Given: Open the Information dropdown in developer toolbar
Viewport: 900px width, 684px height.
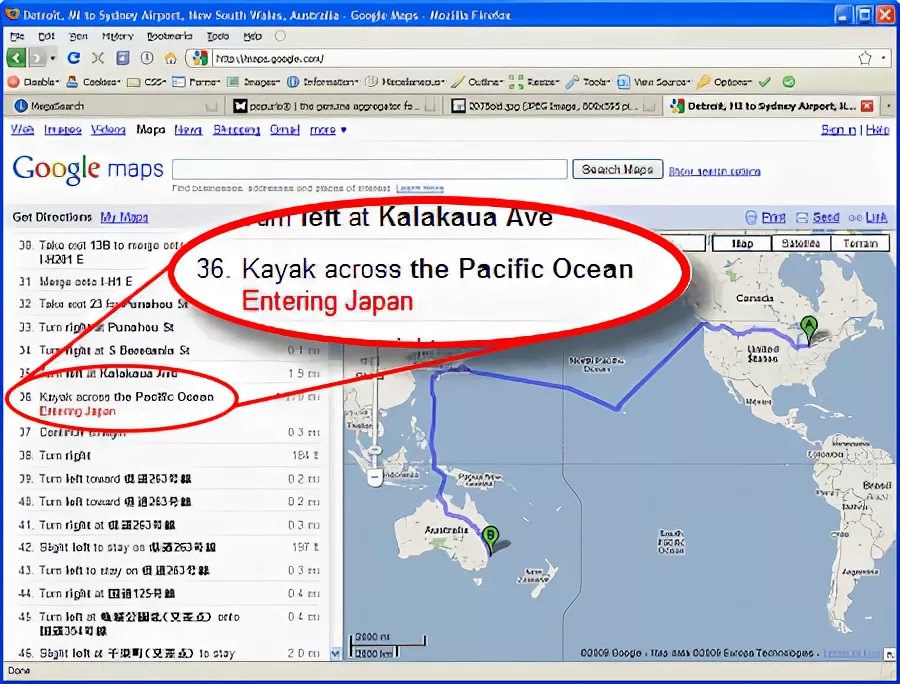Looking at the screenshot, I should tap(323, 82).
